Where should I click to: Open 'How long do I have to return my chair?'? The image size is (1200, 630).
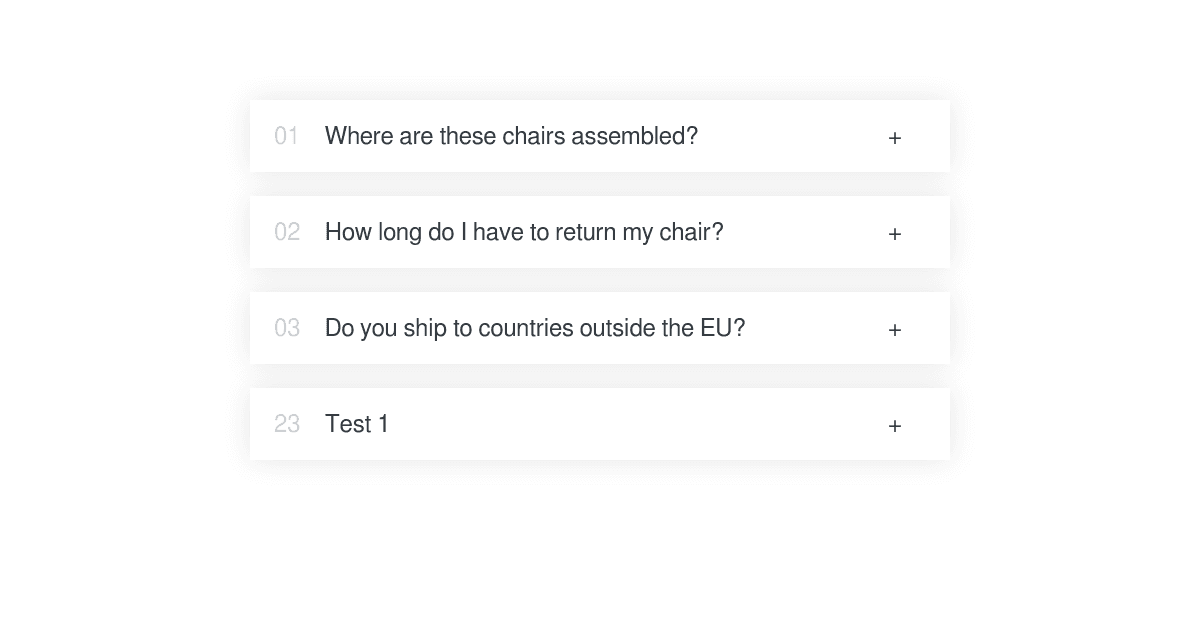point(524,232)
